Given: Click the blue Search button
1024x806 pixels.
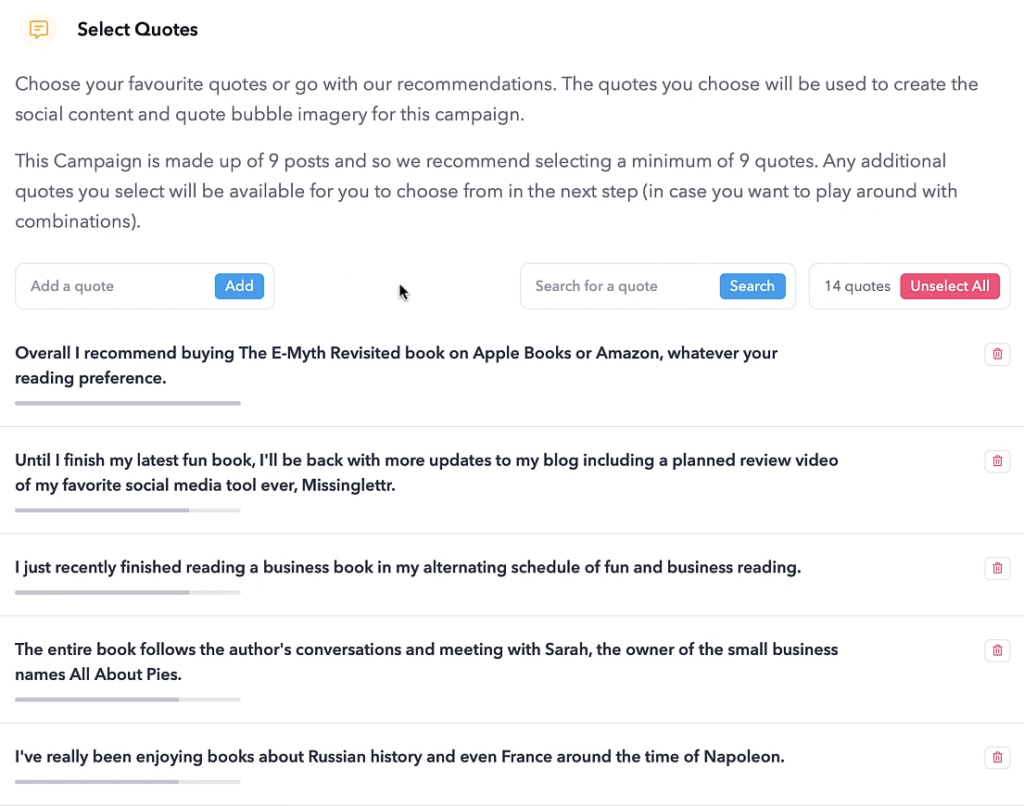Looking at the screenshot, I should [752, 286].
